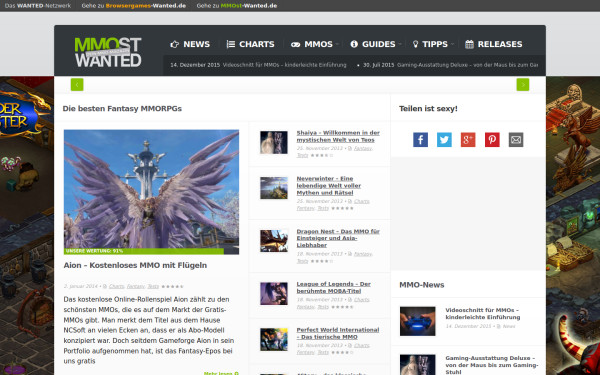
Task: Share page on Twitter icon
Action: pos(444,140)
